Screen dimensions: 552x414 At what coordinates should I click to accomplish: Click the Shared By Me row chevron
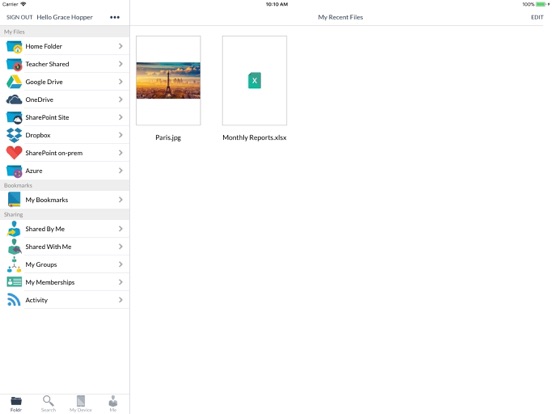click(x=120, y=229)
